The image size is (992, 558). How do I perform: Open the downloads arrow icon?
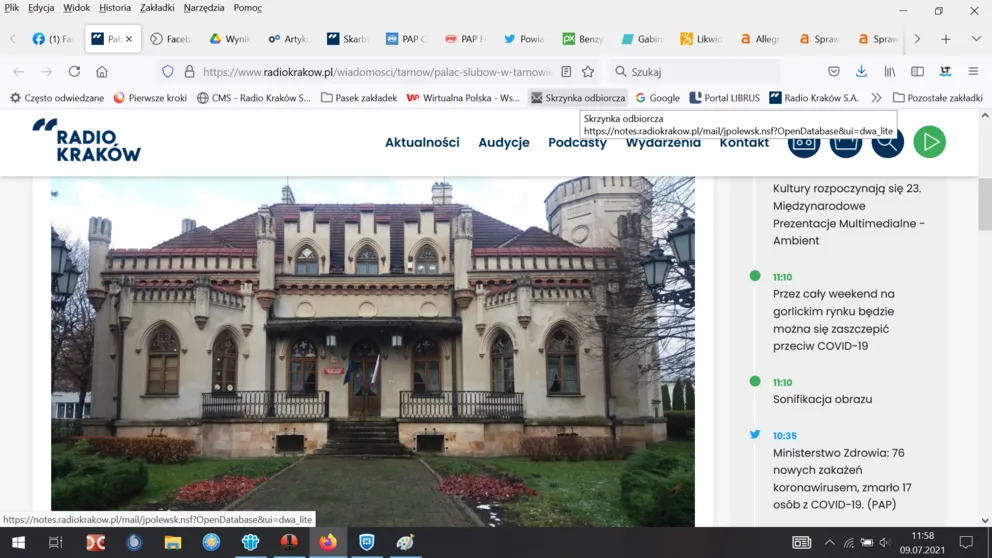click(861, 71)
